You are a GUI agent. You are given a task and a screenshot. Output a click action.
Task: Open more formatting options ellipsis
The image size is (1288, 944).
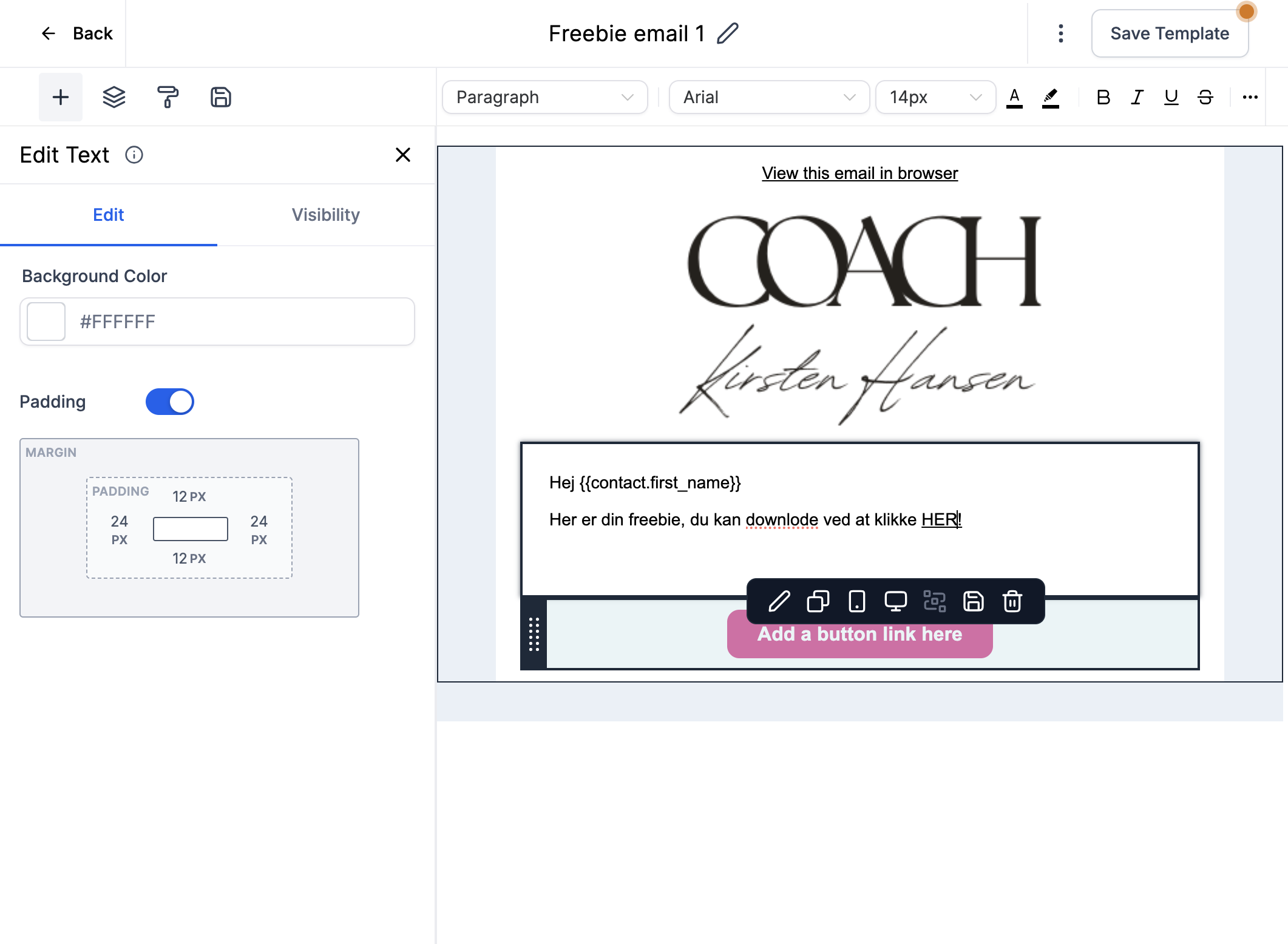pos(1250,97)
